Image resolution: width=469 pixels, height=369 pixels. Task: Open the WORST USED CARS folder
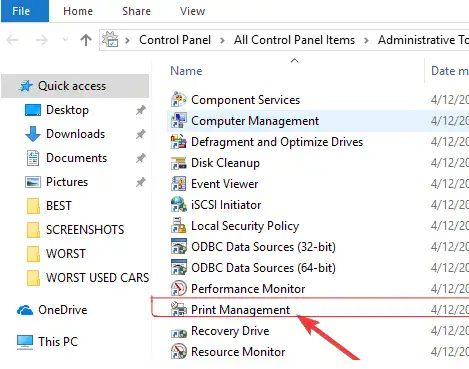click(x=97, y=277)
